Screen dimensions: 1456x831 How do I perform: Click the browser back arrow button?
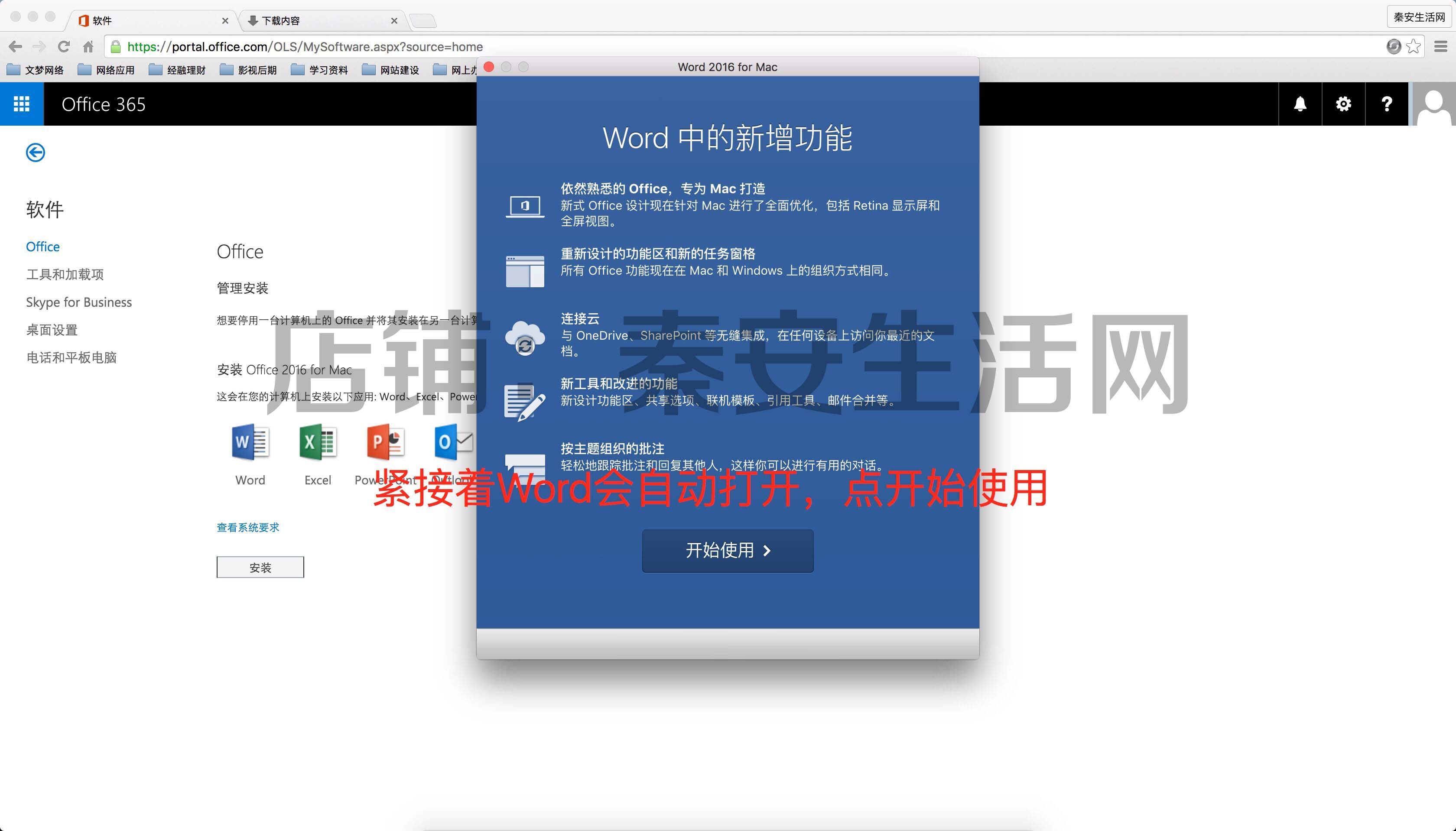pyautogui.click(x=16, y=47)
